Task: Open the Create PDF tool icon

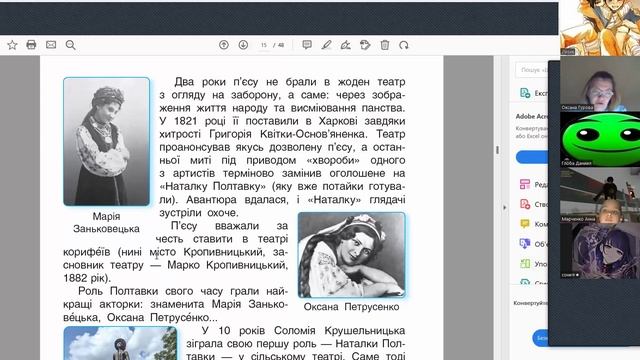Action: [525, 204]
